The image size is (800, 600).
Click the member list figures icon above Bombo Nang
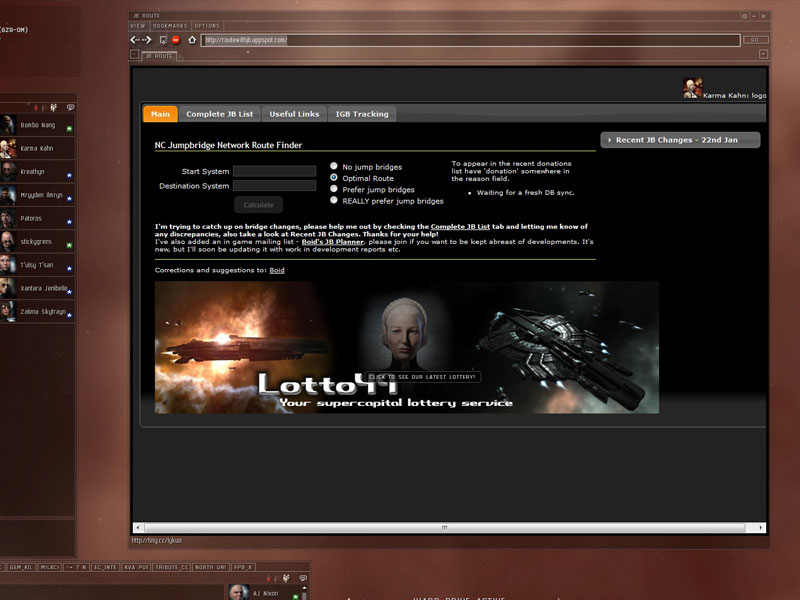click(54, 107)
